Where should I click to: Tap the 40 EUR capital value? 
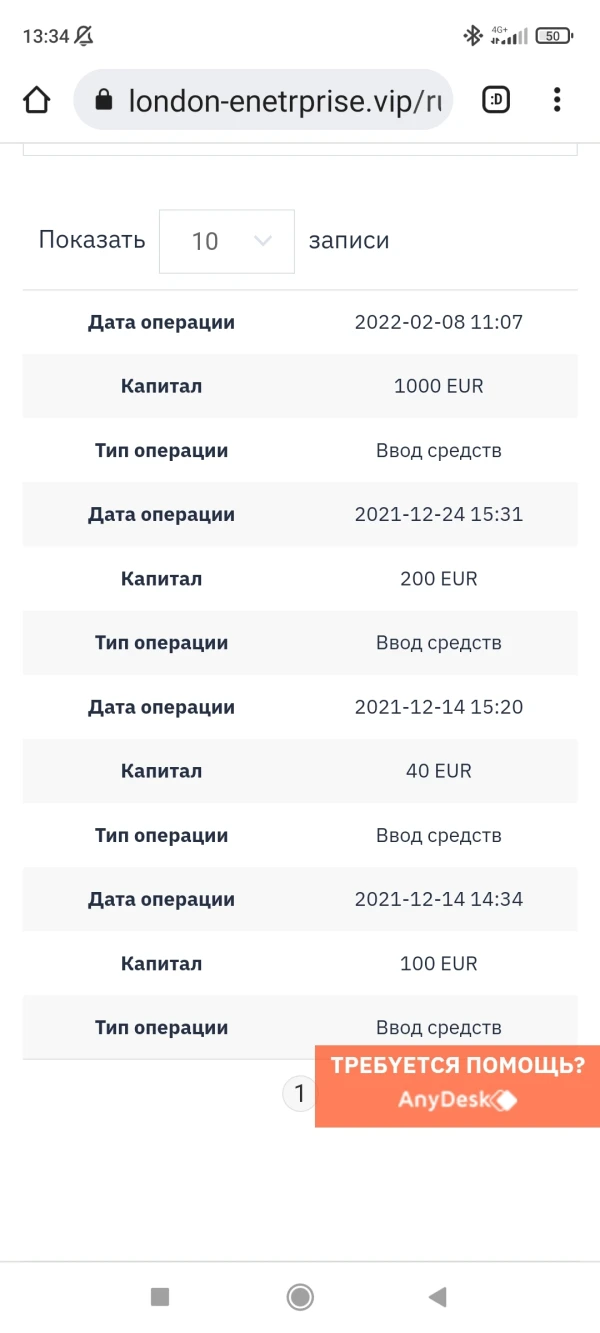[439, 771]
